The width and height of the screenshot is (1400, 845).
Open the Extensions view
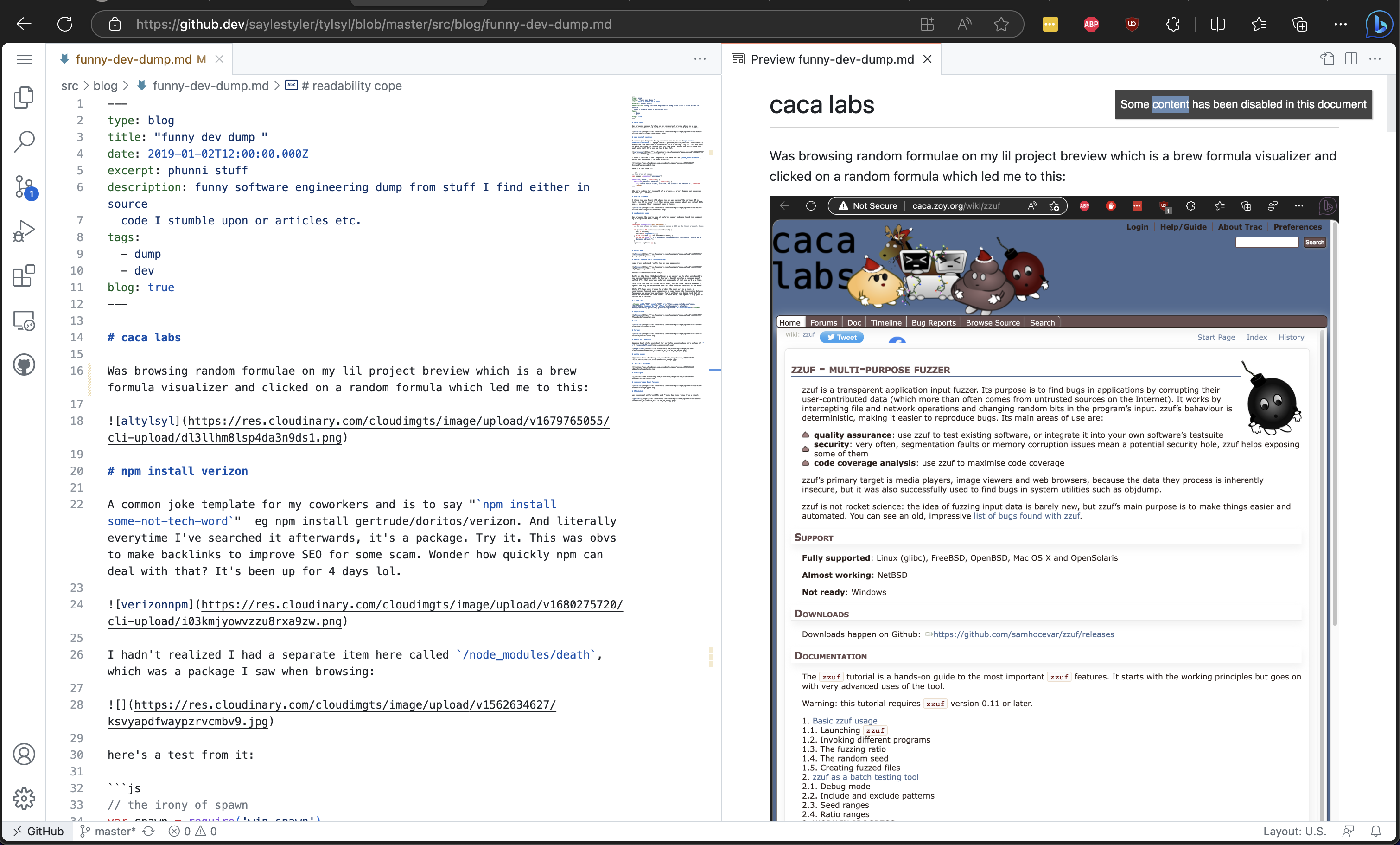pyautogui.click(x=24, y=275)
